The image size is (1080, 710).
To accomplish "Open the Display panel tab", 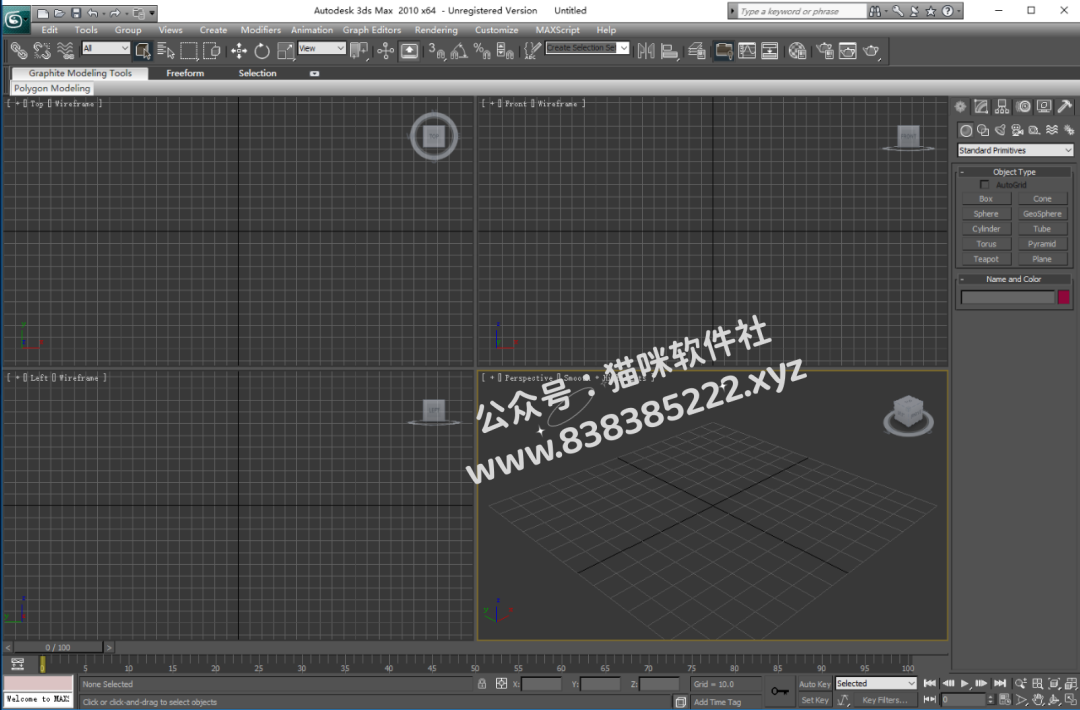I will 1044,107.
